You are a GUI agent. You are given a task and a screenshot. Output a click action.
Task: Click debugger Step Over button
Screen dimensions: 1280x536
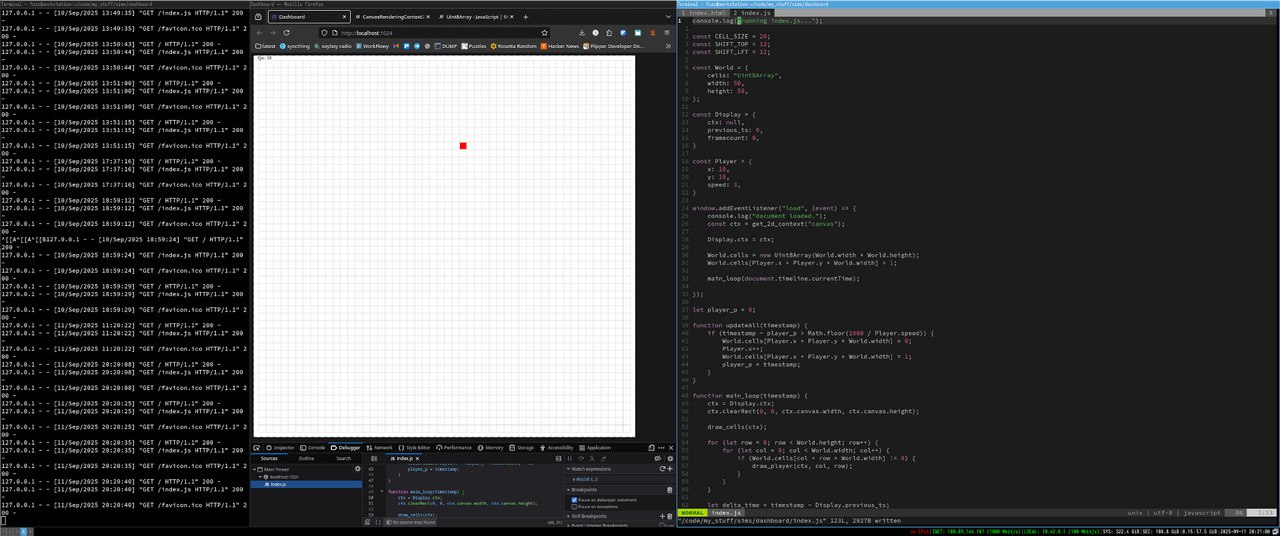[x=581, y=458]
